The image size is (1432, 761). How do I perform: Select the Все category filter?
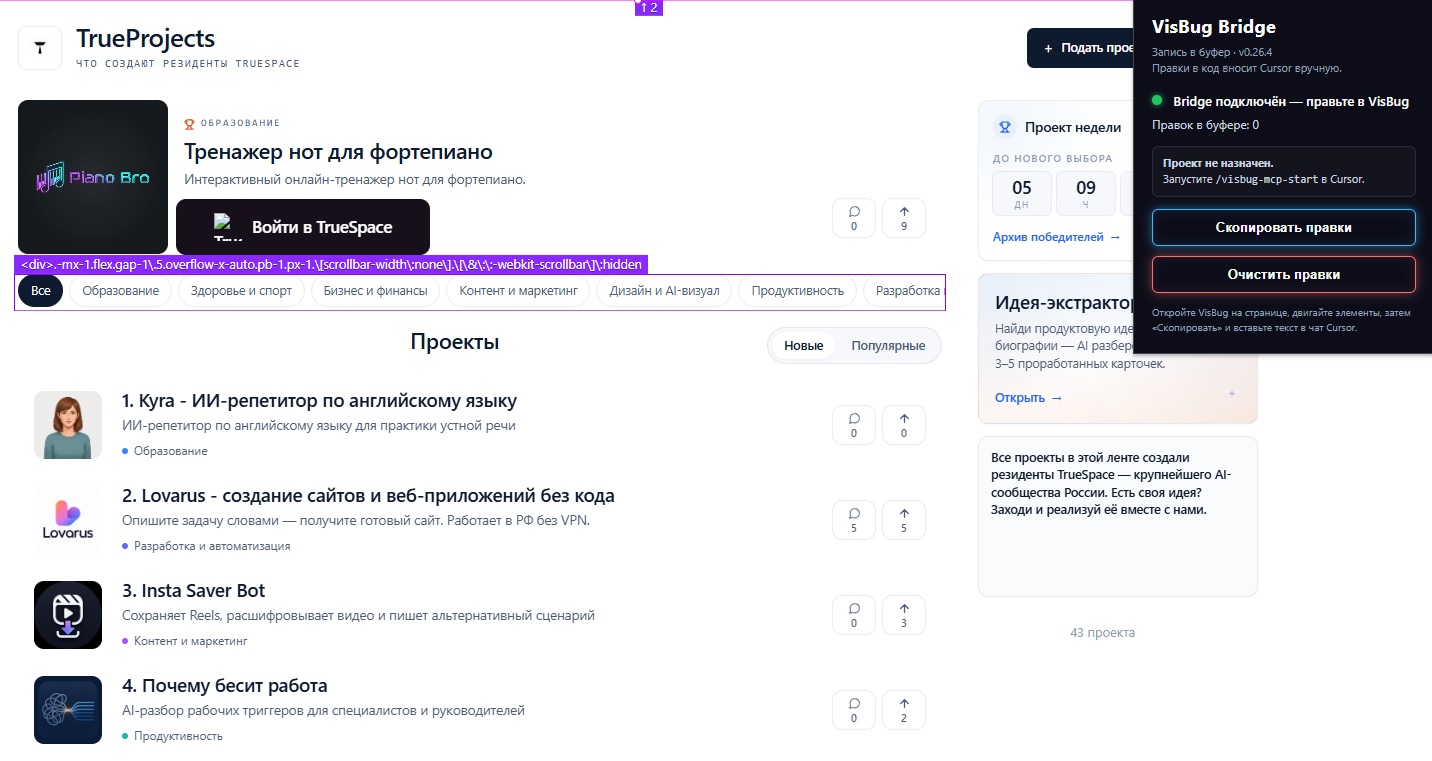tap(40, 291)
